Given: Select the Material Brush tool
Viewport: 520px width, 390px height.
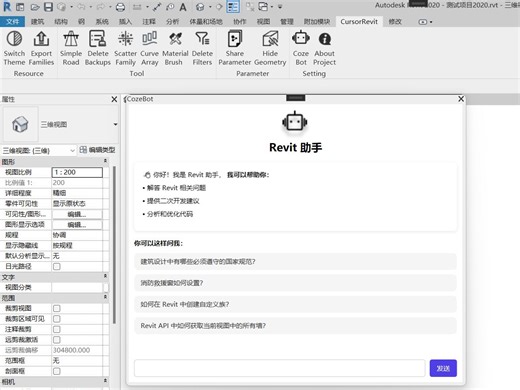Looking at the screenshot, I should click(175, 48).
